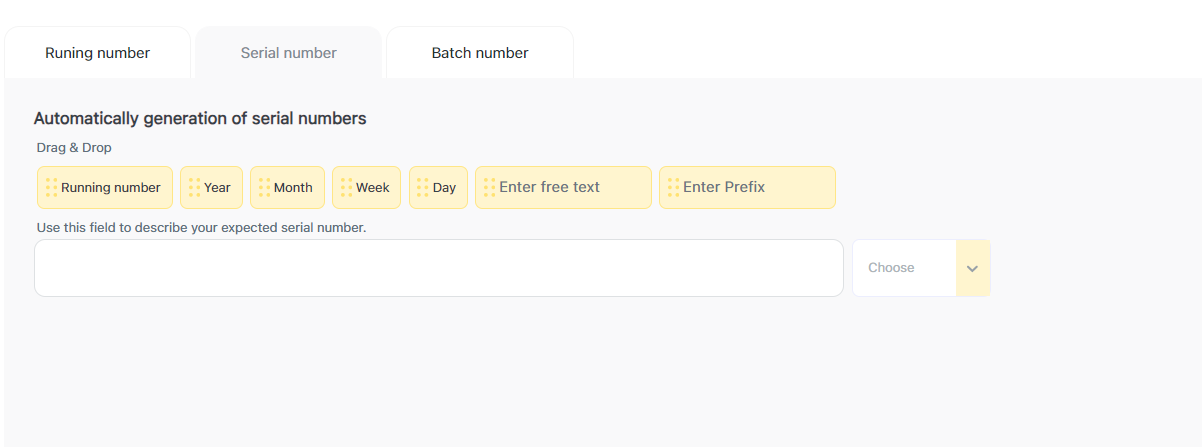Click the Week chip drag handle
This screenshot has height=447, width=1202.
point(346,187)
